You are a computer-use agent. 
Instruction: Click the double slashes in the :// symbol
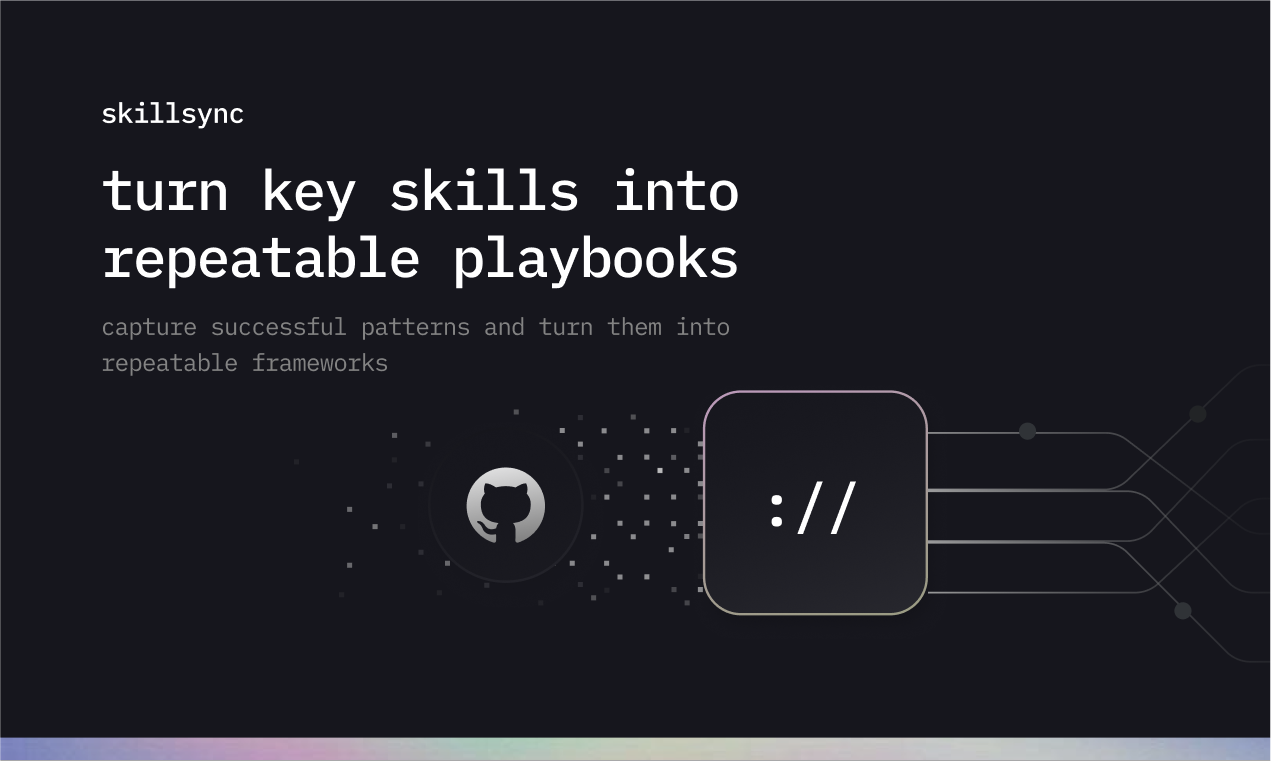pos(827,508)
